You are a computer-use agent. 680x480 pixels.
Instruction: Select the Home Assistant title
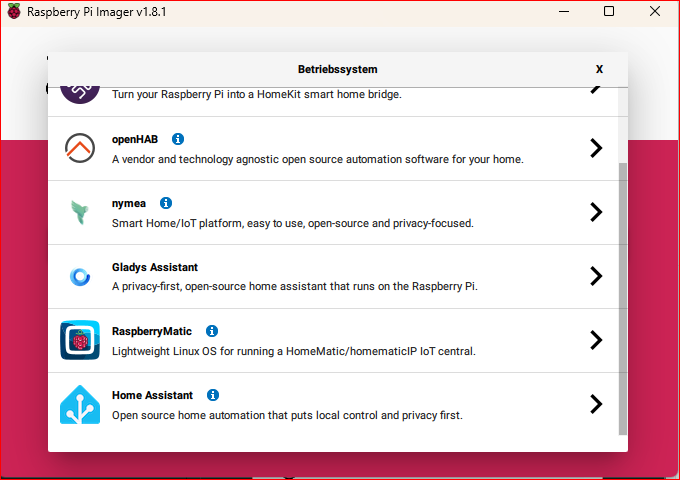[152, 395]
